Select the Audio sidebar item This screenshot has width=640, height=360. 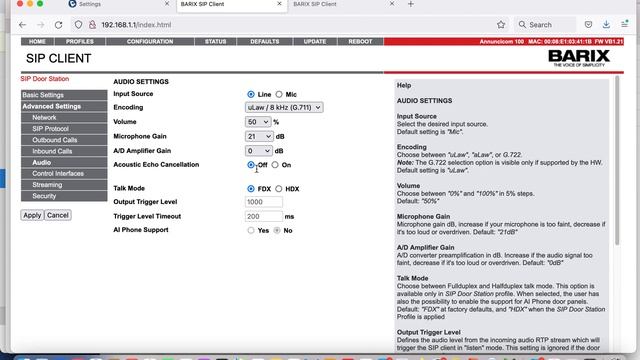click(64, 162)
